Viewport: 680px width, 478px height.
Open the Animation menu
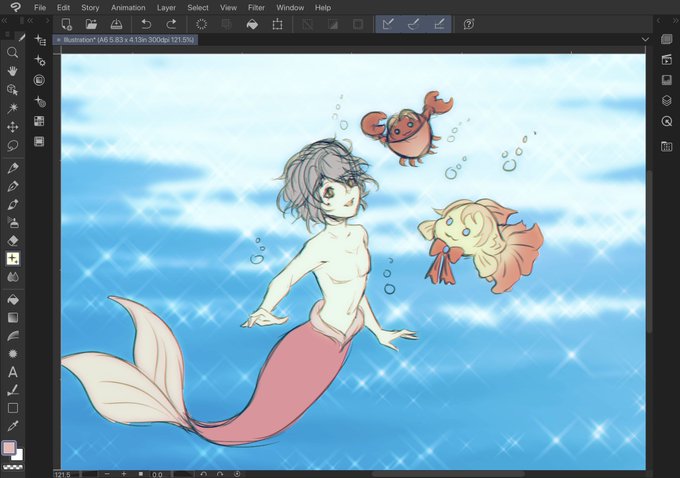[x=128, y=7]
